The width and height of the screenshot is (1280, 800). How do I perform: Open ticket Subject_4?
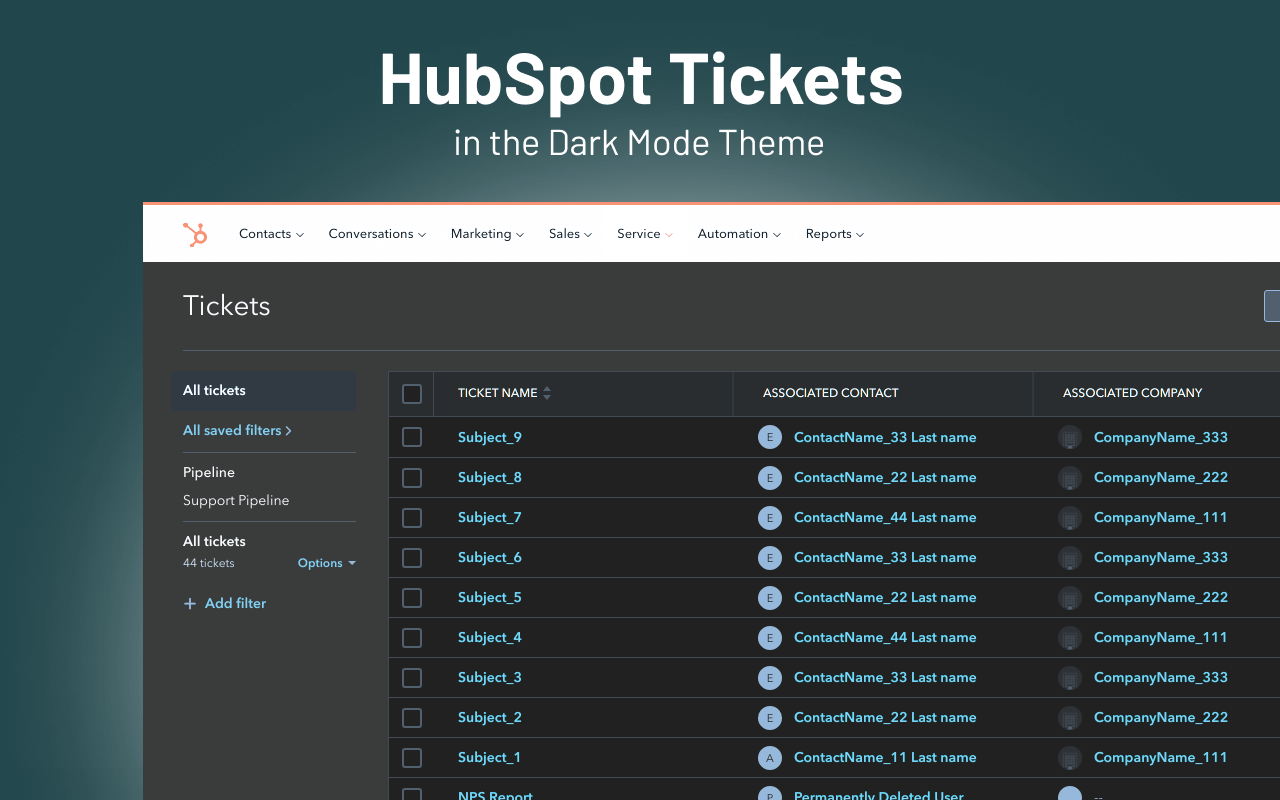pyautogui.click(x=490, y=637)
